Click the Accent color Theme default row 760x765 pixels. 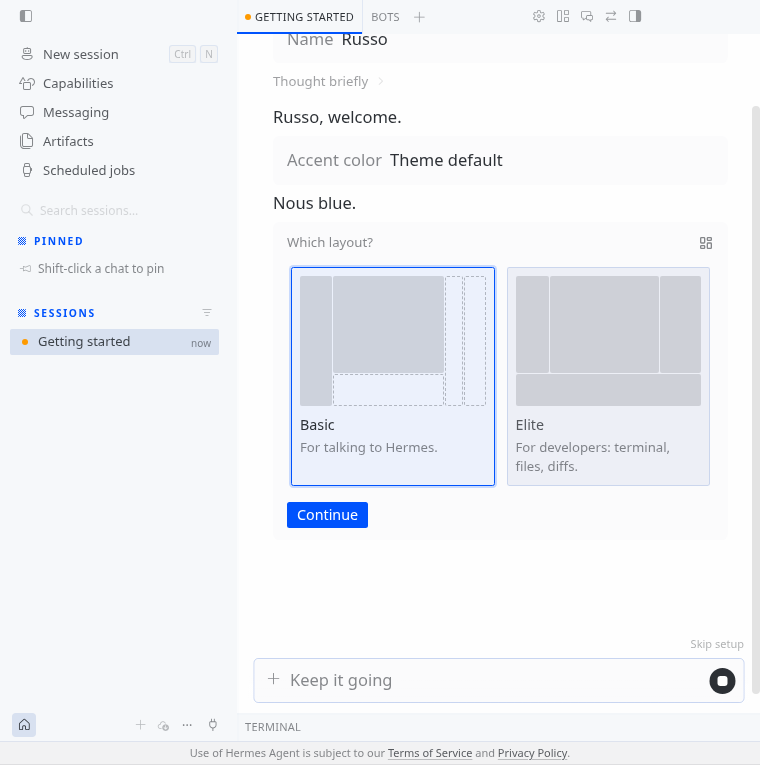coord(500,161)
